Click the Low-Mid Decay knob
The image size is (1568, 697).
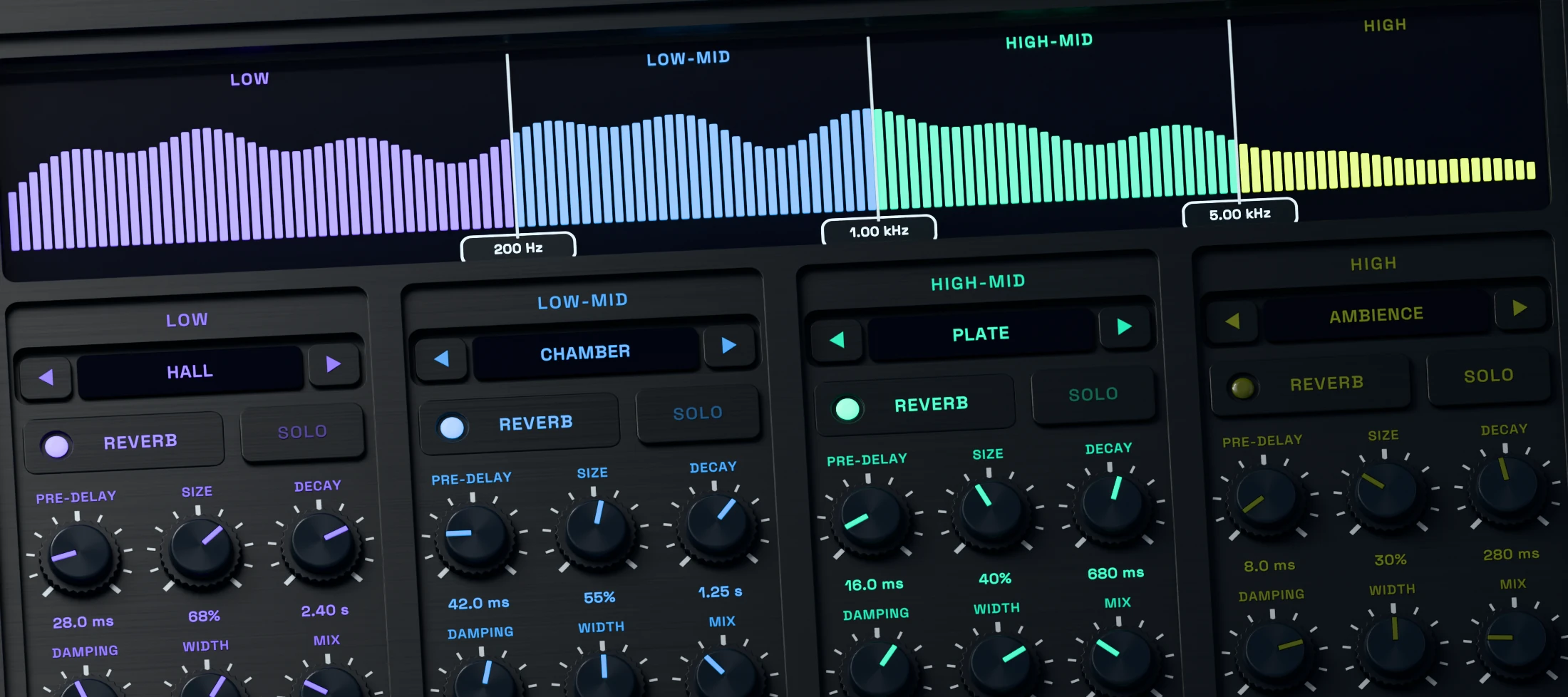point(718,525)
